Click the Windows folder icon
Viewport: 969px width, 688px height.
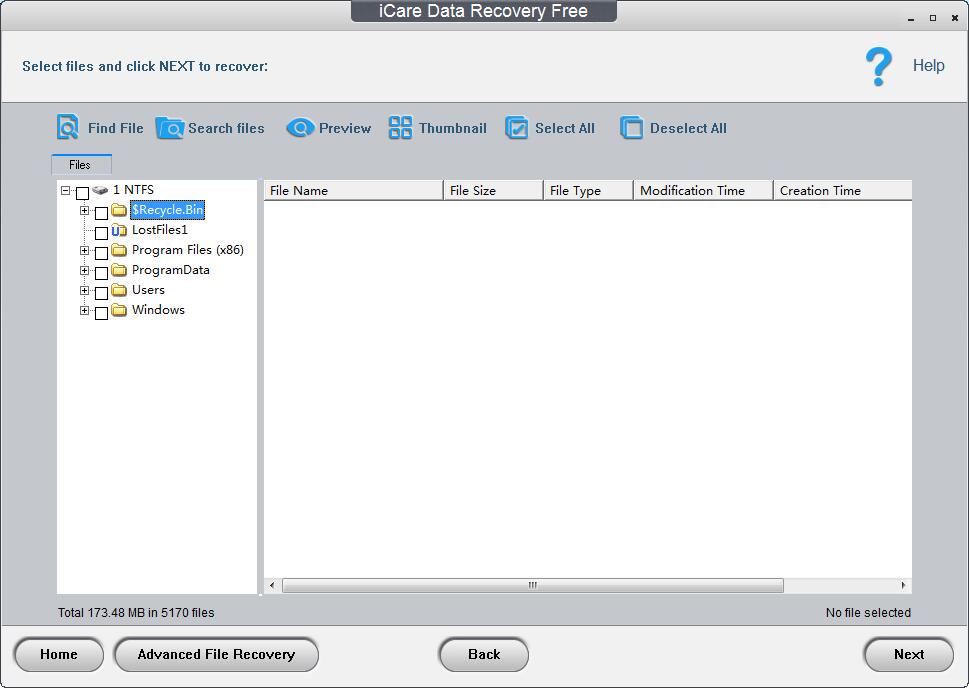[x=119, y=310]
